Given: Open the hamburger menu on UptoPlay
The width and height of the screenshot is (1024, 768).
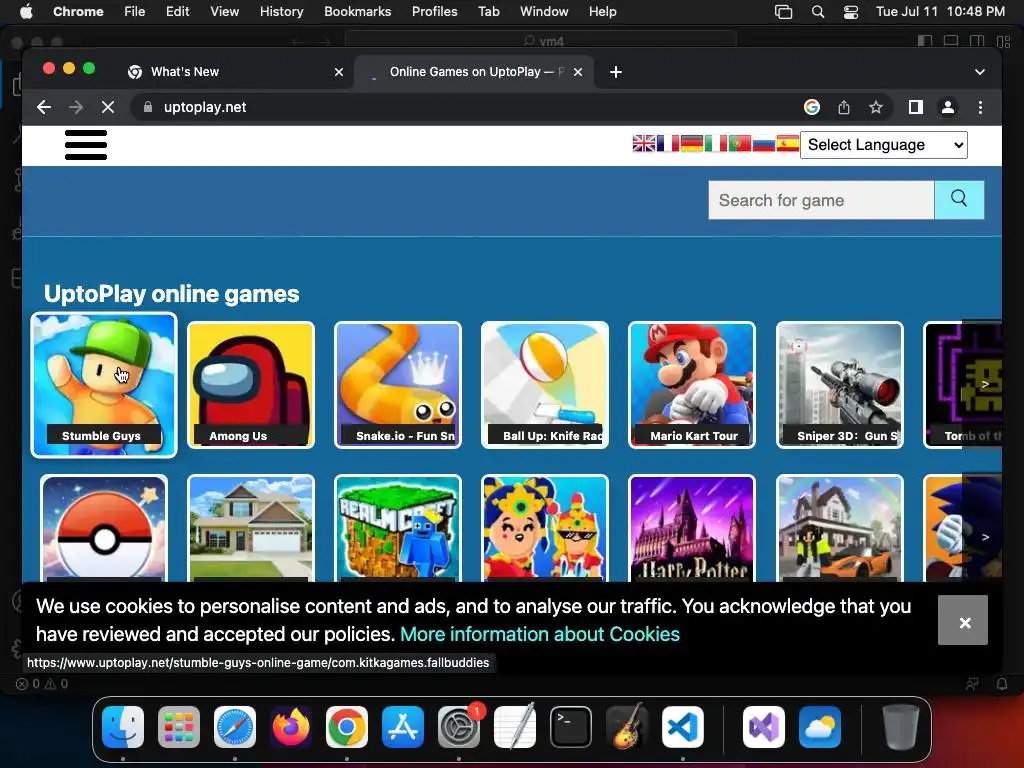Looking at the screenshot, I should pos(86,145).
